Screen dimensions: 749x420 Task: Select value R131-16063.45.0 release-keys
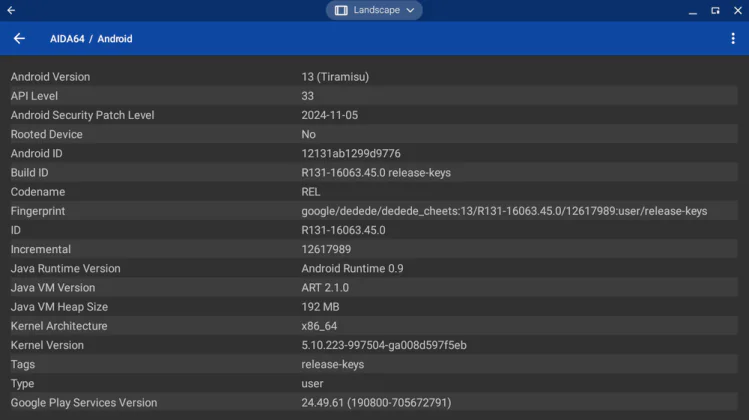376,172
